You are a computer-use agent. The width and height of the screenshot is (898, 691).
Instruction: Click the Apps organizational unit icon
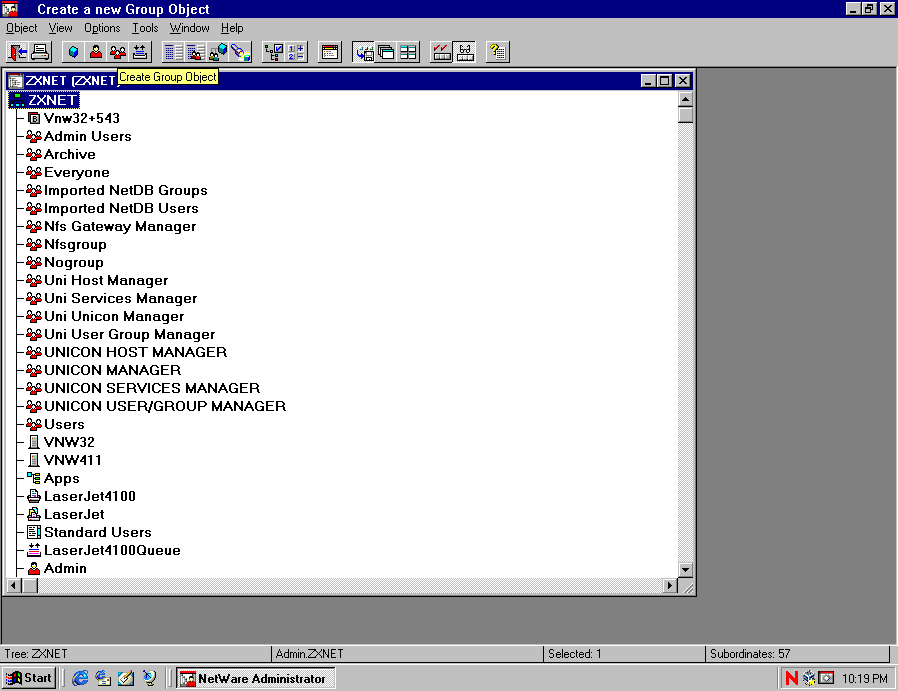tap(34, 478)
